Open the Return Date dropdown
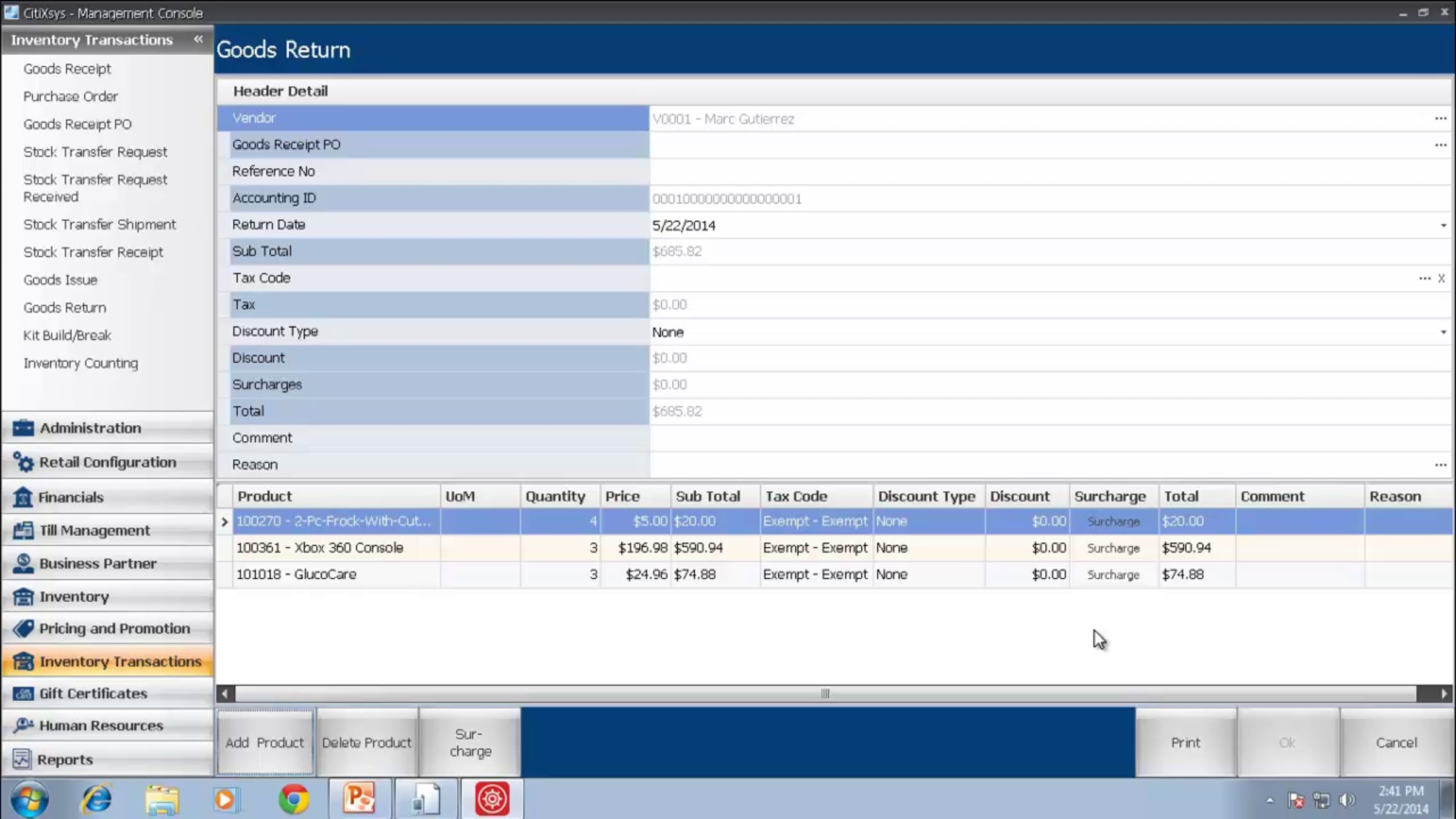This screenshot has height=819, width=1456. [1443, 226]
